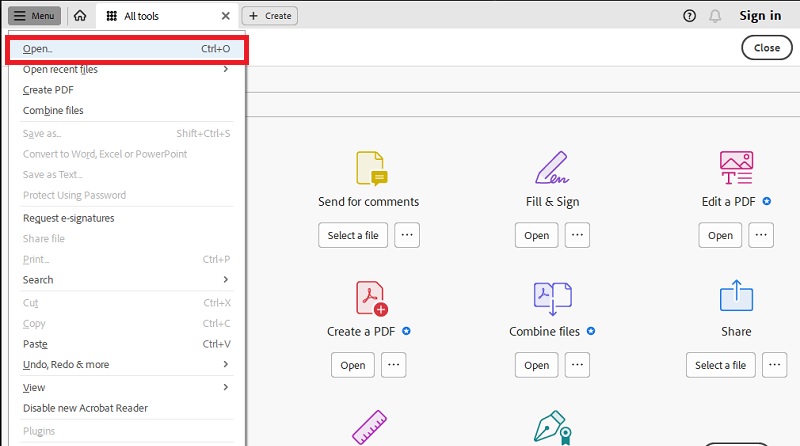This screenshot has height=446, width=800.
Task: Click the Close pill button
Action: point(767,47)
